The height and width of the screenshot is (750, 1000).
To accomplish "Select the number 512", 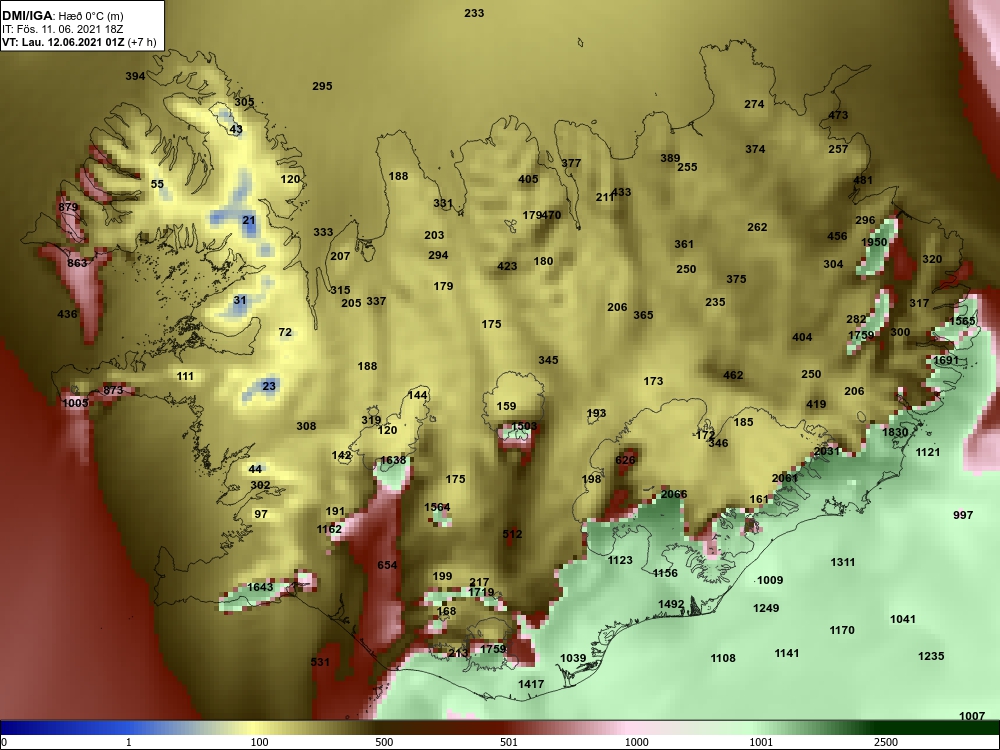I will (512, 534).
